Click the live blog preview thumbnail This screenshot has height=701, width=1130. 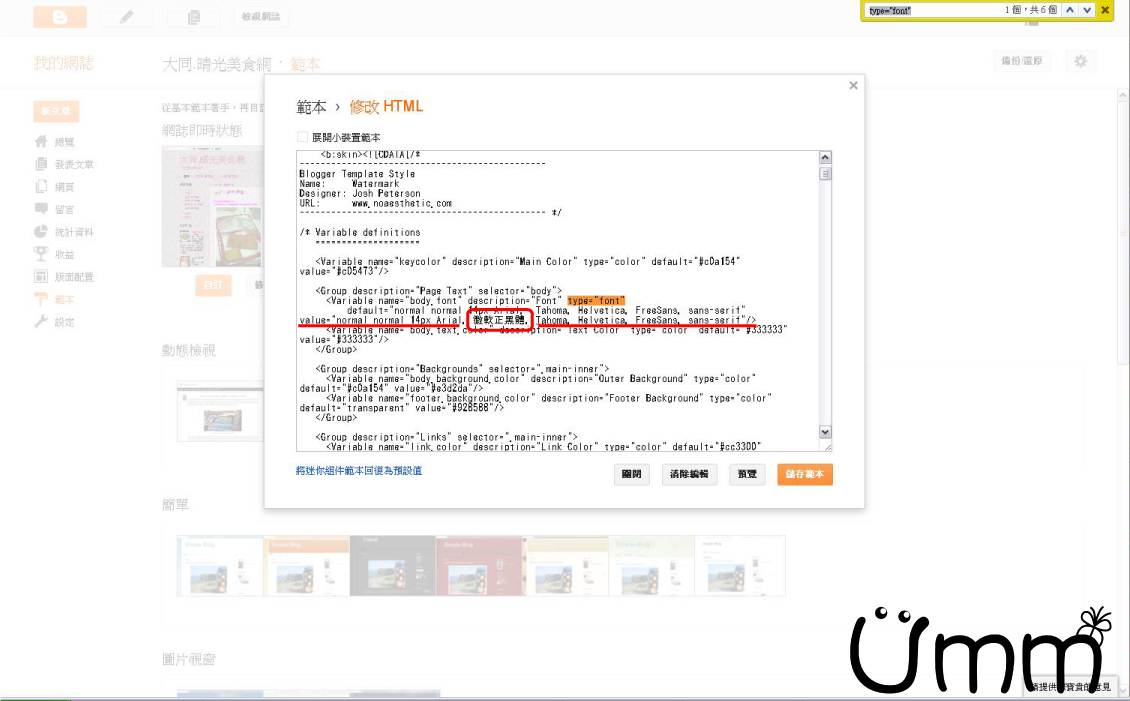click(212, 206)
